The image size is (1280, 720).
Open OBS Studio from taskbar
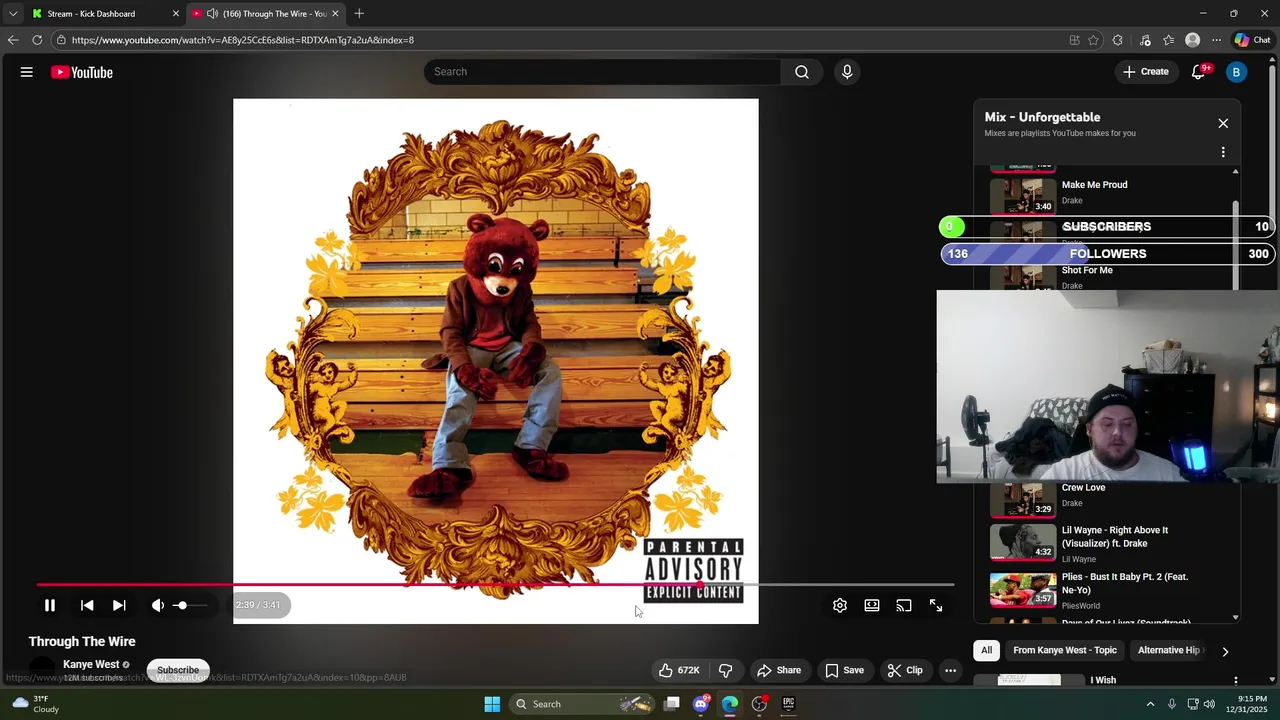coord(759,704)
